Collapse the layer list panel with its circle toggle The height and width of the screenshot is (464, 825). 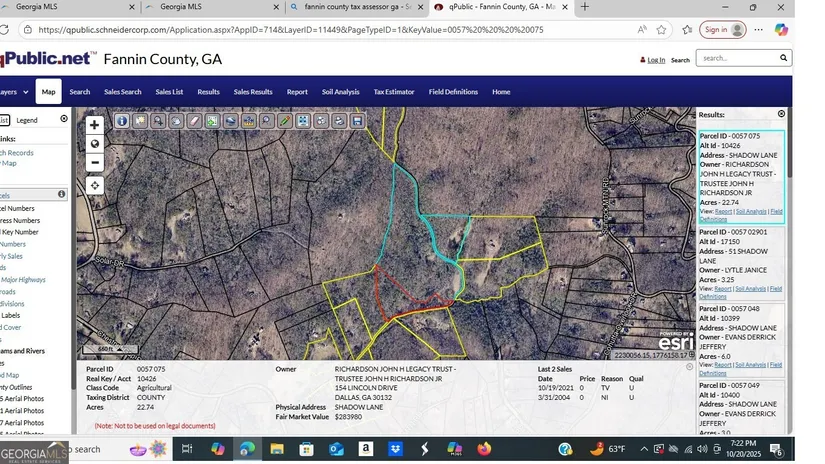[x=64, y=119]
